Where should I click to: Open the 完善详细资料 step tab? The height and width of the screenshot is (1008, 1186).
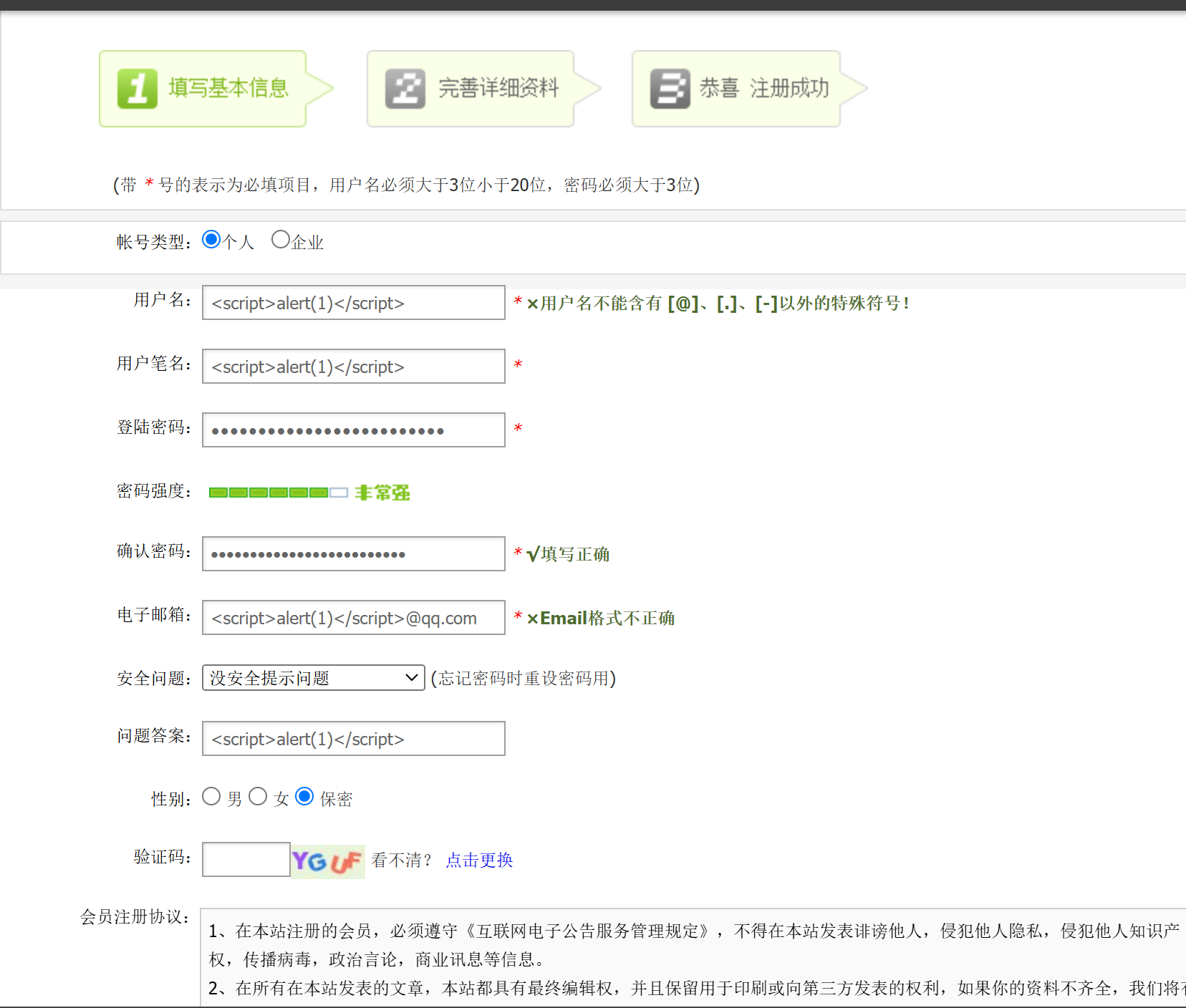483,89
